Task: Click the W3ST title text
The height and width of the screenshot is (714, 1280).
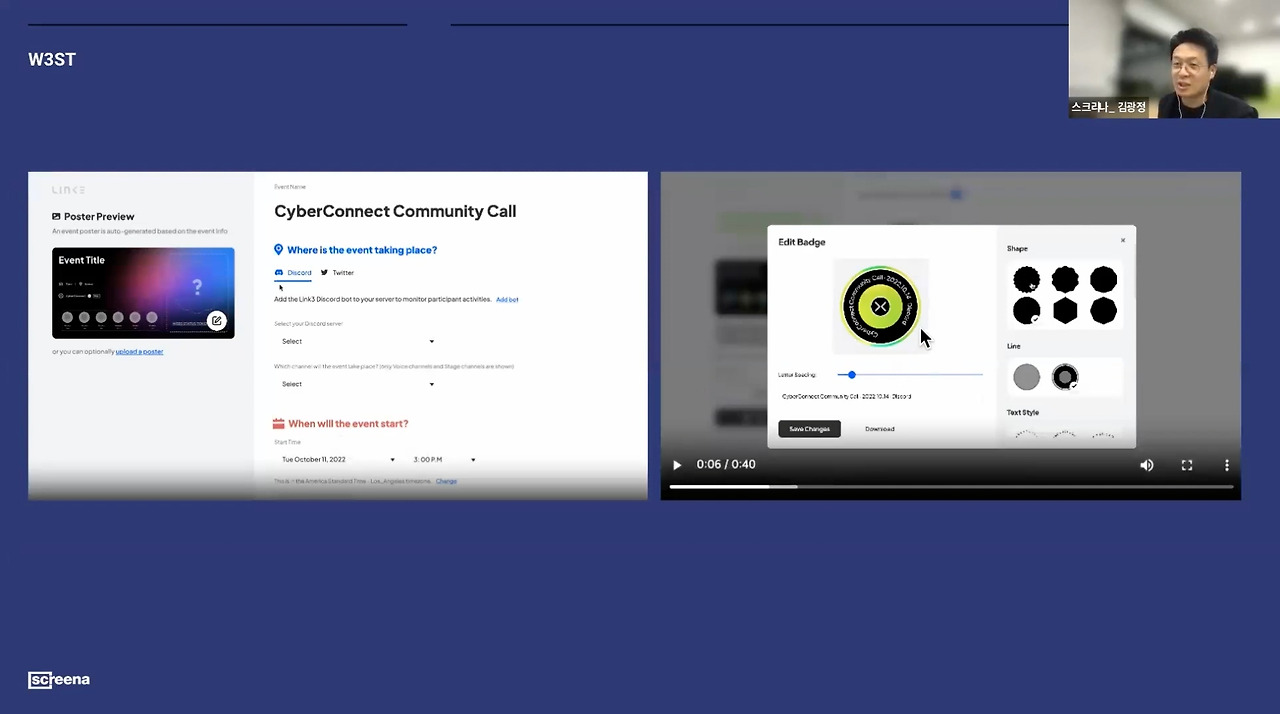Action: (x=52, y=60)
